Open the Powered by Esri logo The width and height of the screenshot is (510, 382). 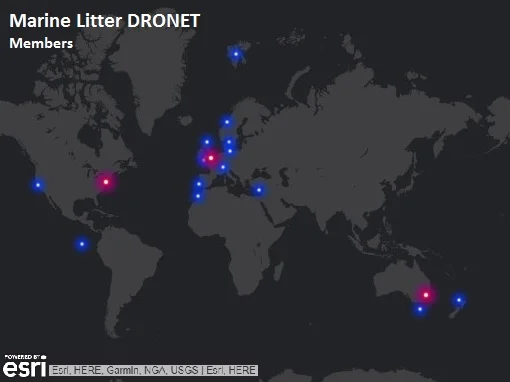pyautogui.click(x=25, y=366)
